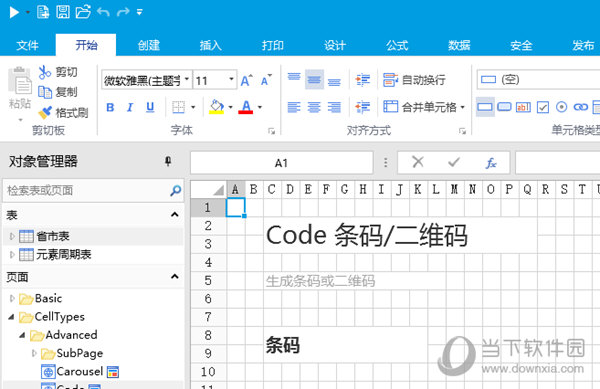Click the 复制 copy button

(58, 92)
